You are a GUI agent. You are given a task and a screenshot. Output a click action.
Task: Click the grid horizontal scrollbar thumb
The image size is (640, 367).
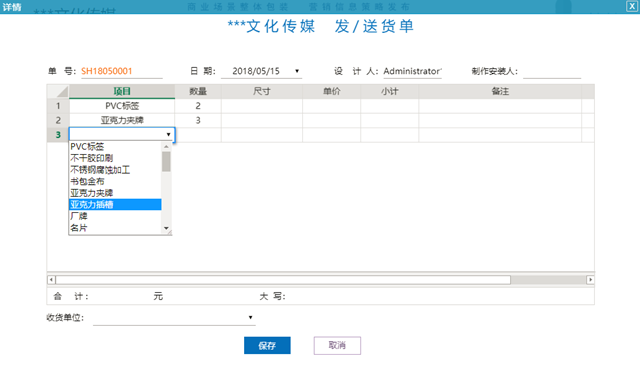pyautogui.click(x=283, y=280)
